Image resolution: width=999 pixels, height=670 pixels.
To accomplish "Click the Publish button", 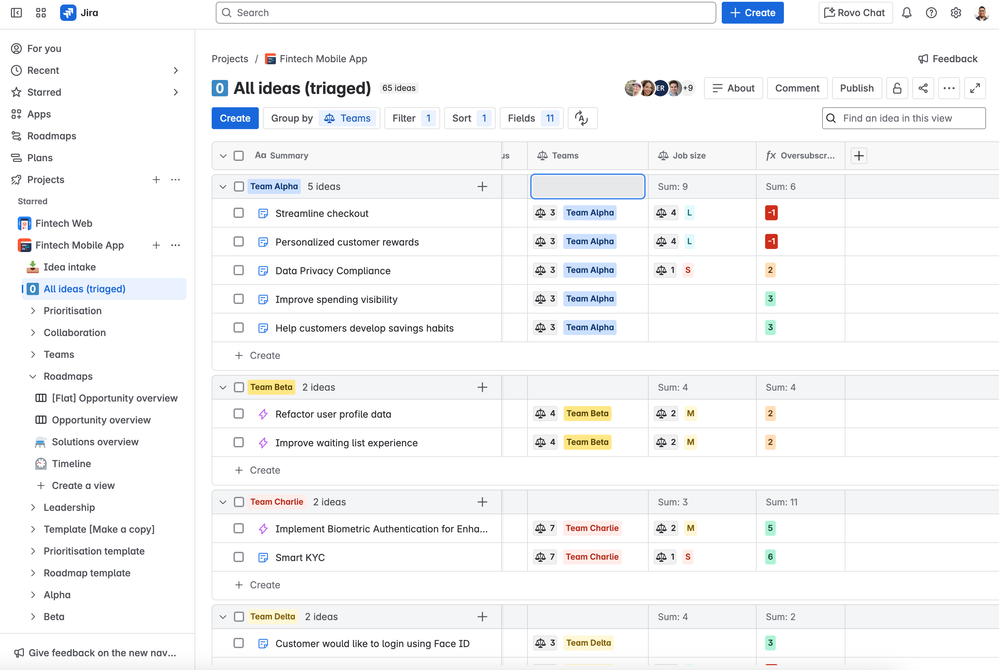I will click(857, 88).
